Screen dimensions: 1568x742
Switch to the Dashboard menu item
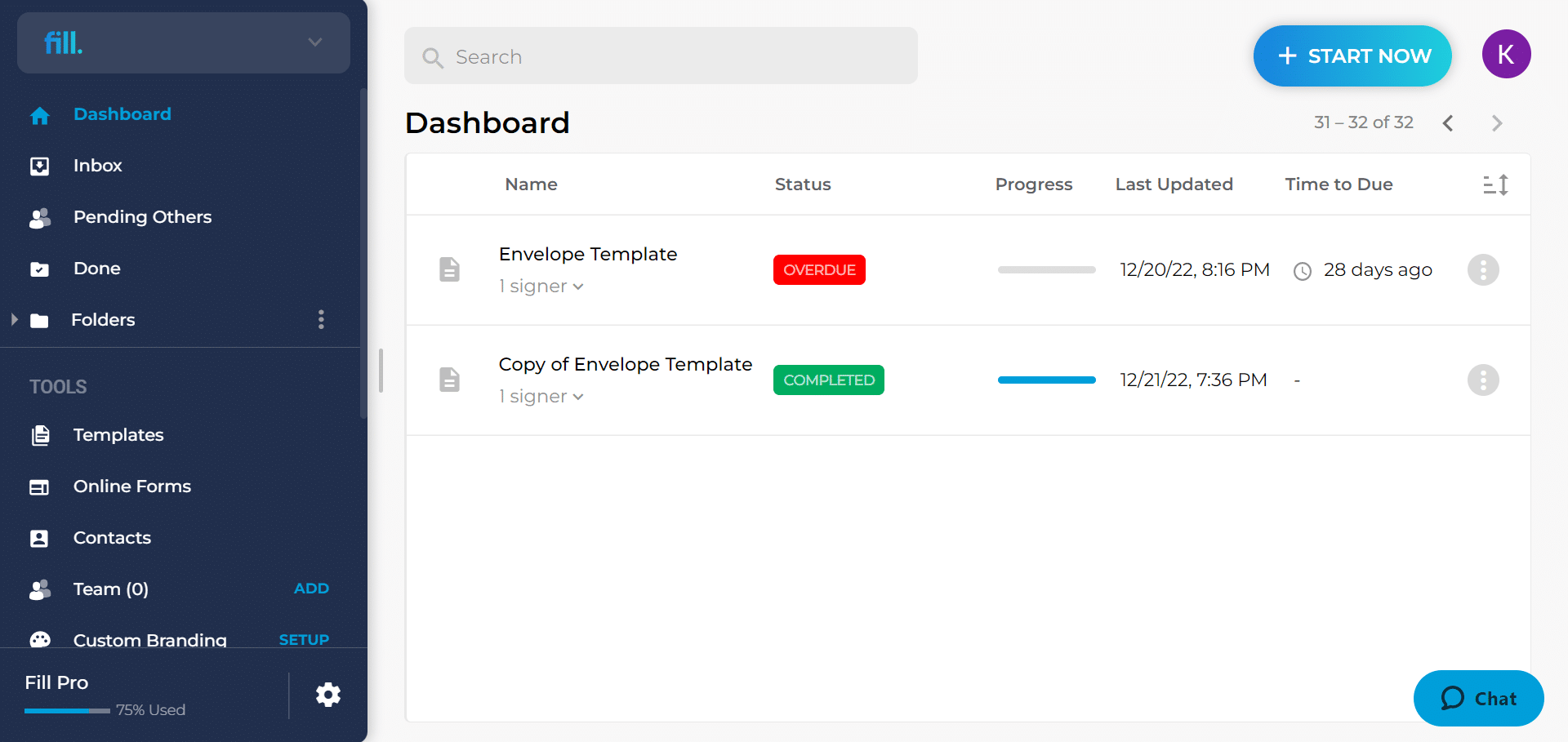(x=122, y=113)
